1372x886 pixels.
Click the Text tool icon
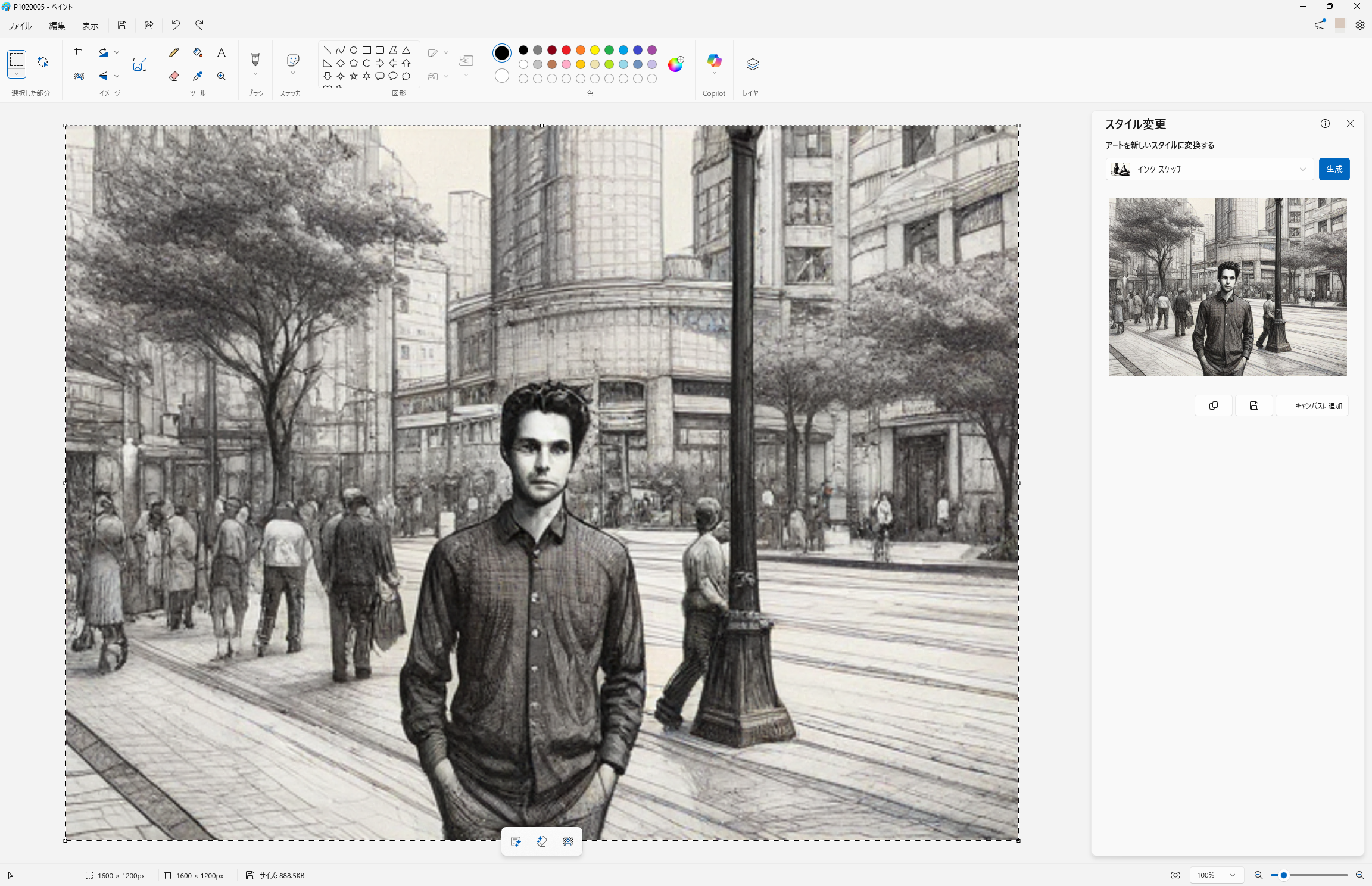(x=221, y=52)
